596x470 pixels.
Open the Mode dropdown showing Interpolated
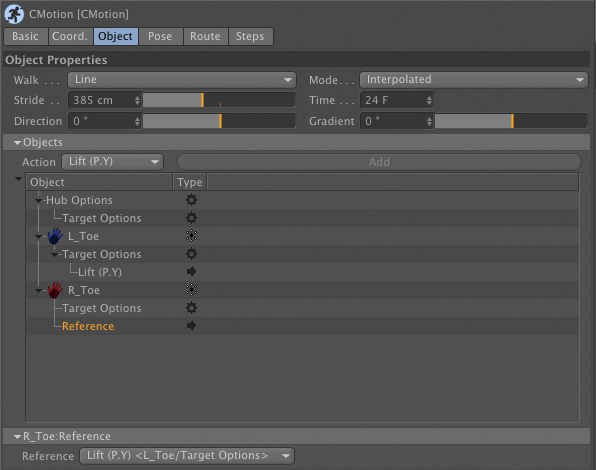click(x=474, y=80)
